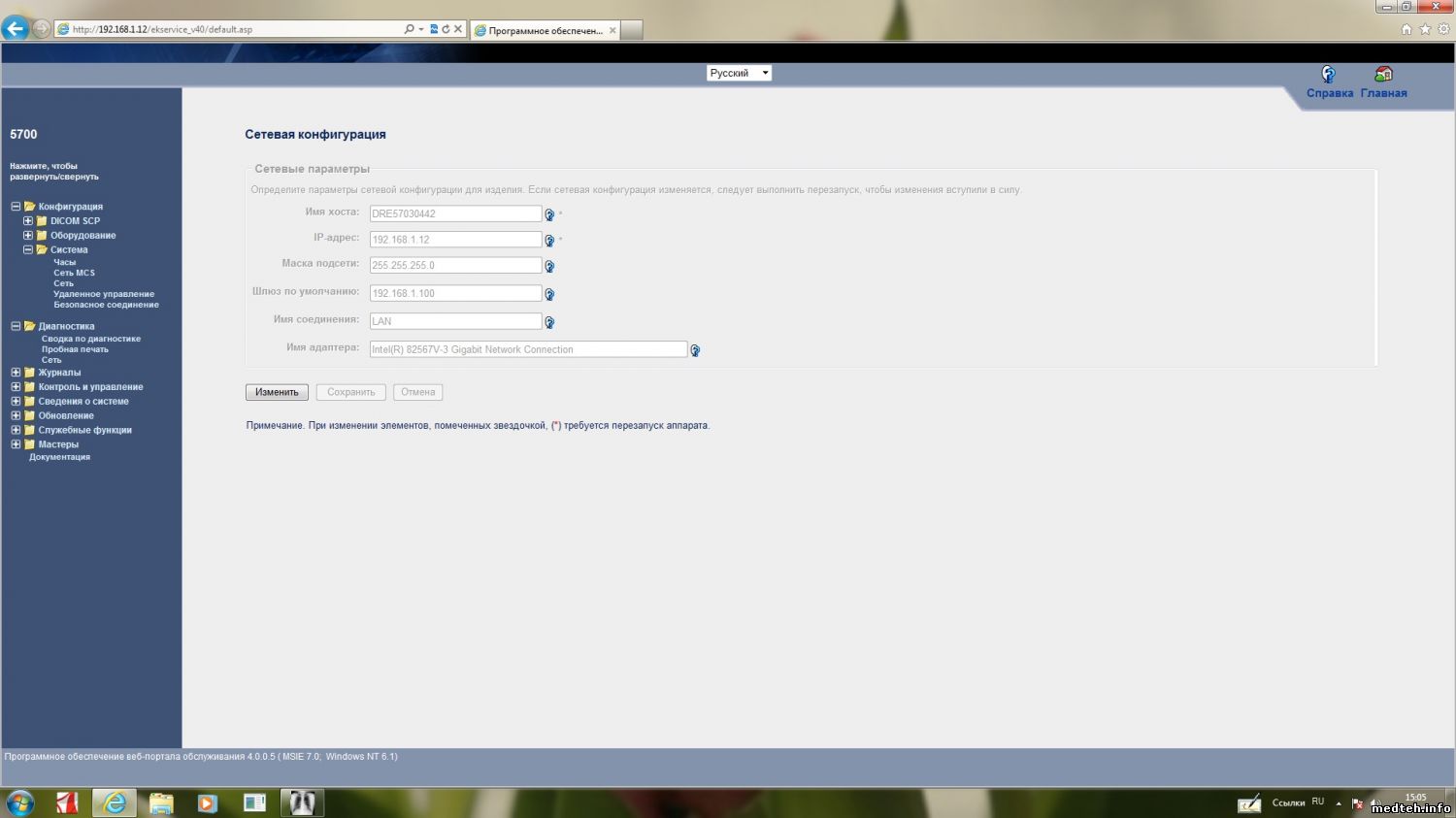Launch Adobe Reader from the taskbar
1456x818 pixels.
67,802
